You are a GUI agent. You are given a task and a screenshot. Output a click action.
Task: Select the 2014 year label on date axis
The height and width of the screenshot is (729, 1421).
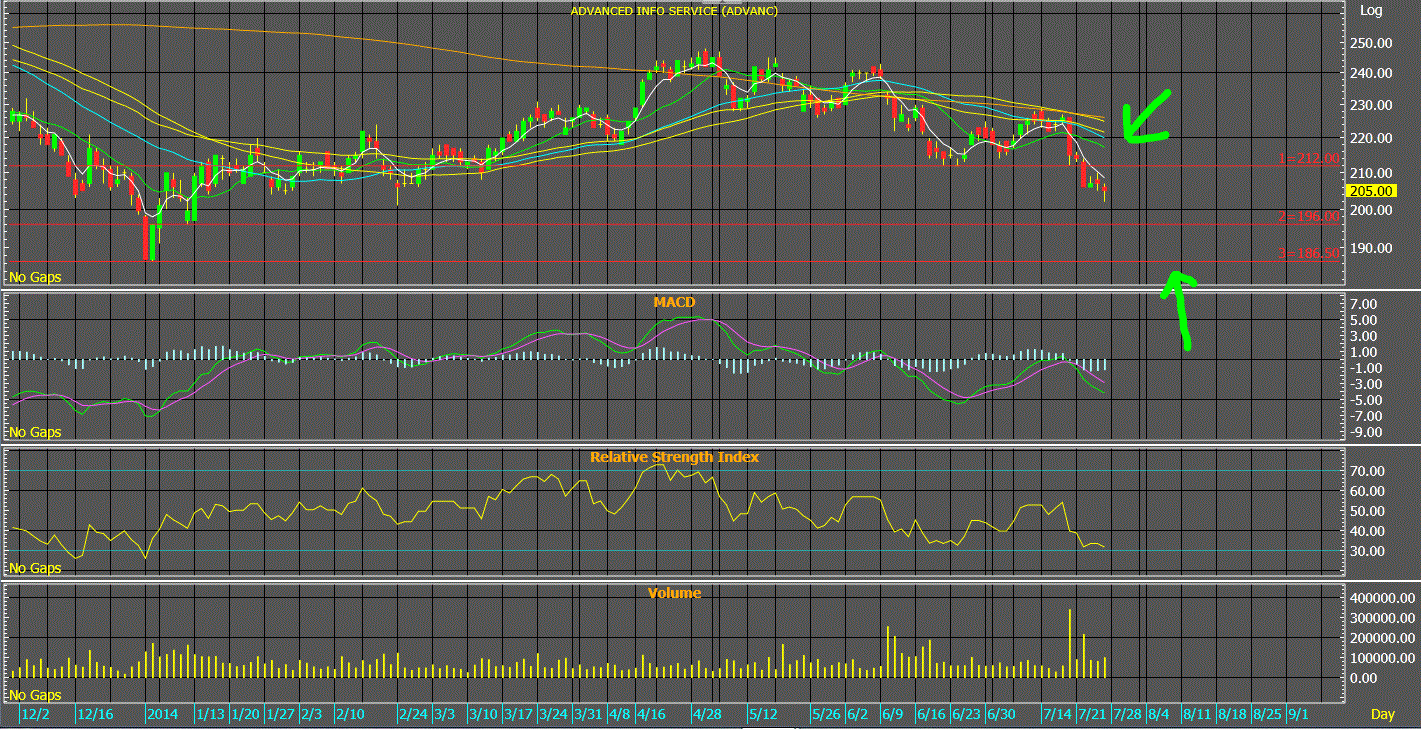(x=162, y=715)
